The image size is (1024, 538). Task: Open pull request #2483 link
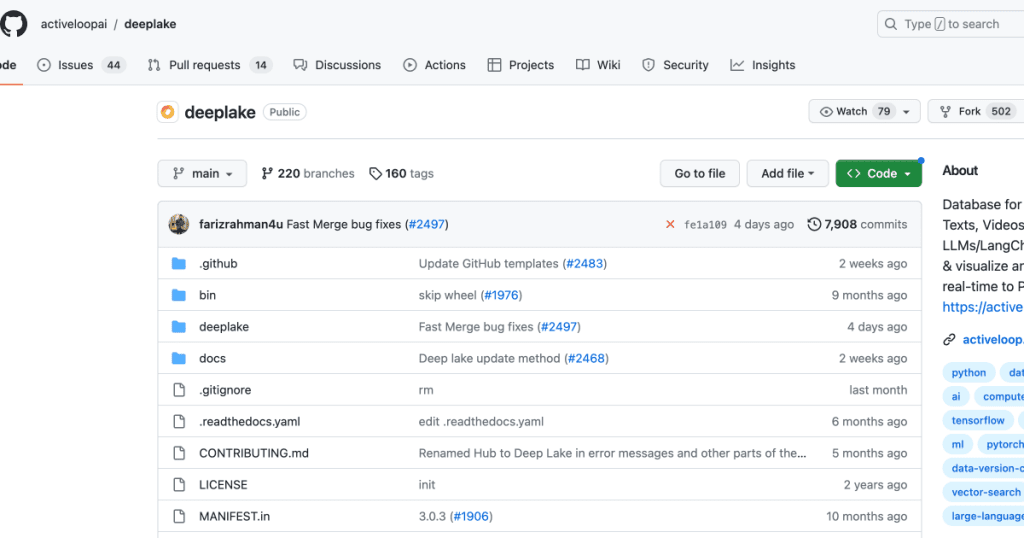pyautogui.click(x=584, y=264)
